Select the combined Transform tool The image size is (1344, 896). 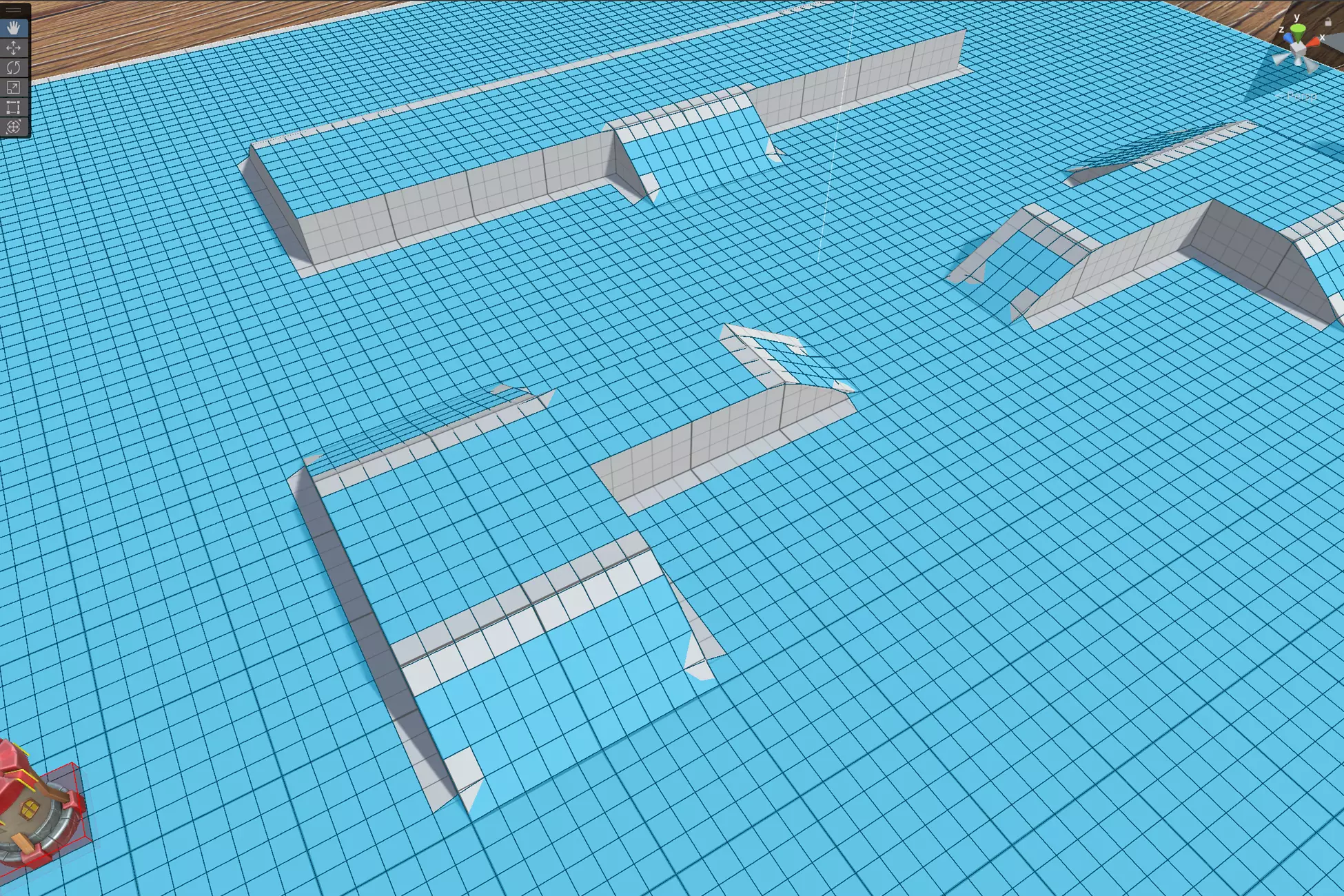click(13, 127)
